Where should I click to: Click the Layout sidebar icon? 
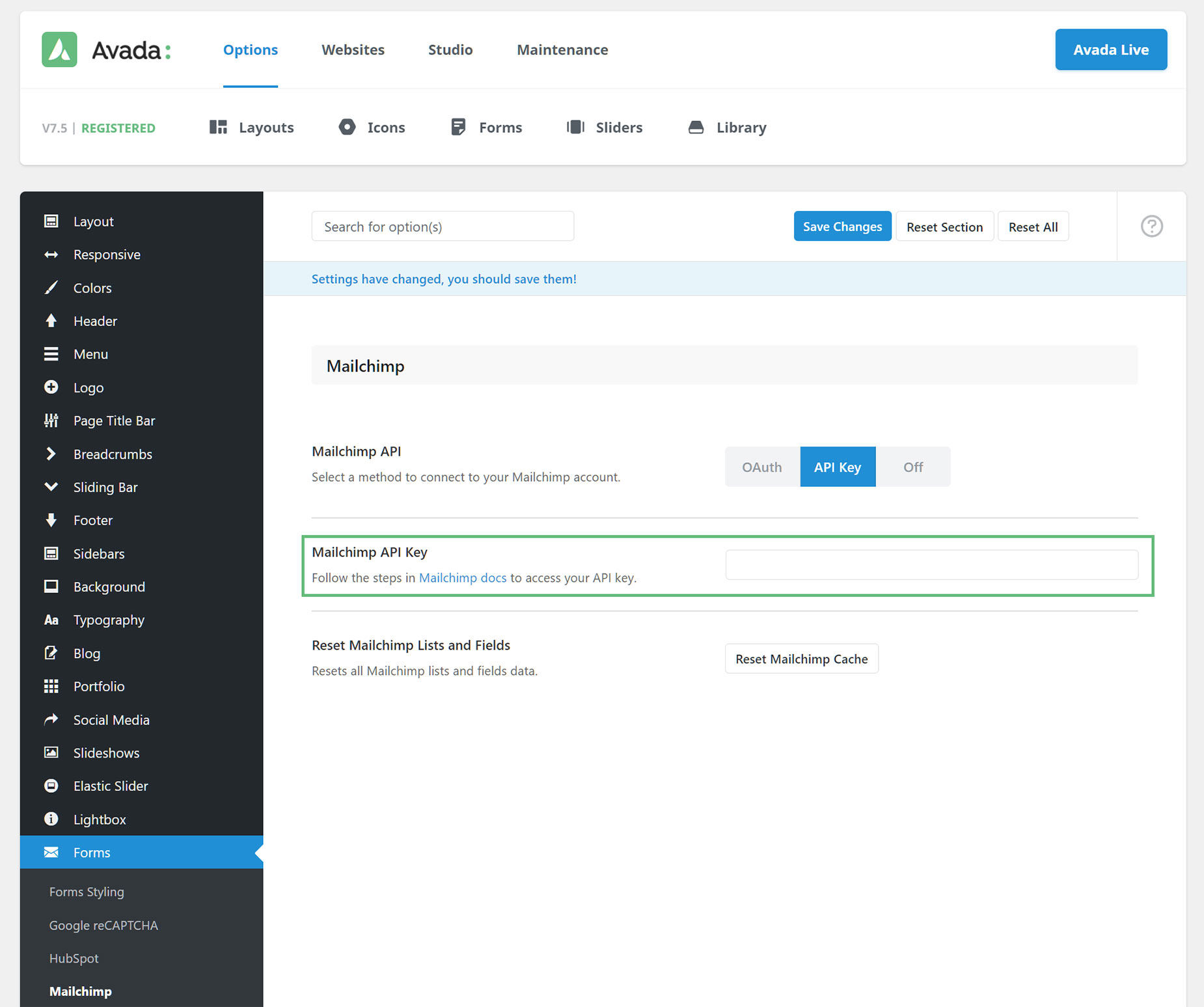[51, 221]
